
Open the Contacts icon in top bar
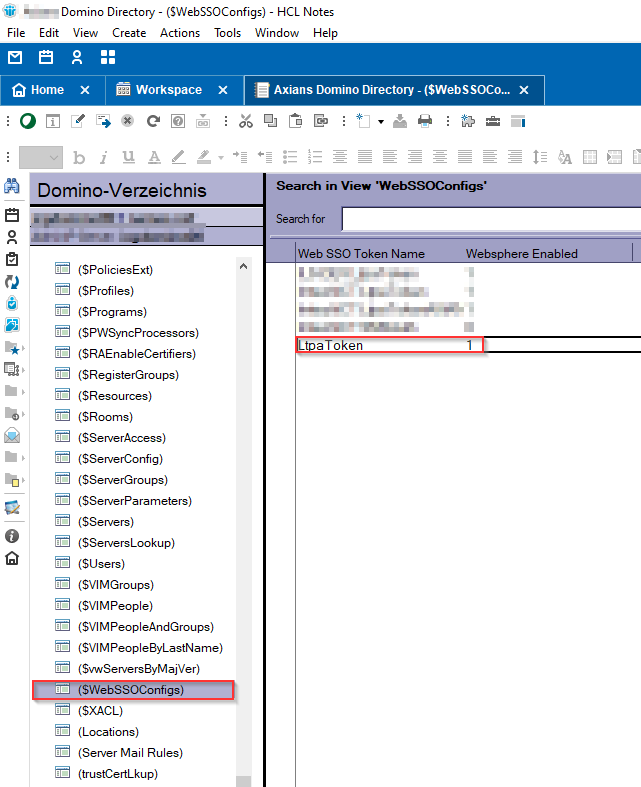tap(76, 57)
